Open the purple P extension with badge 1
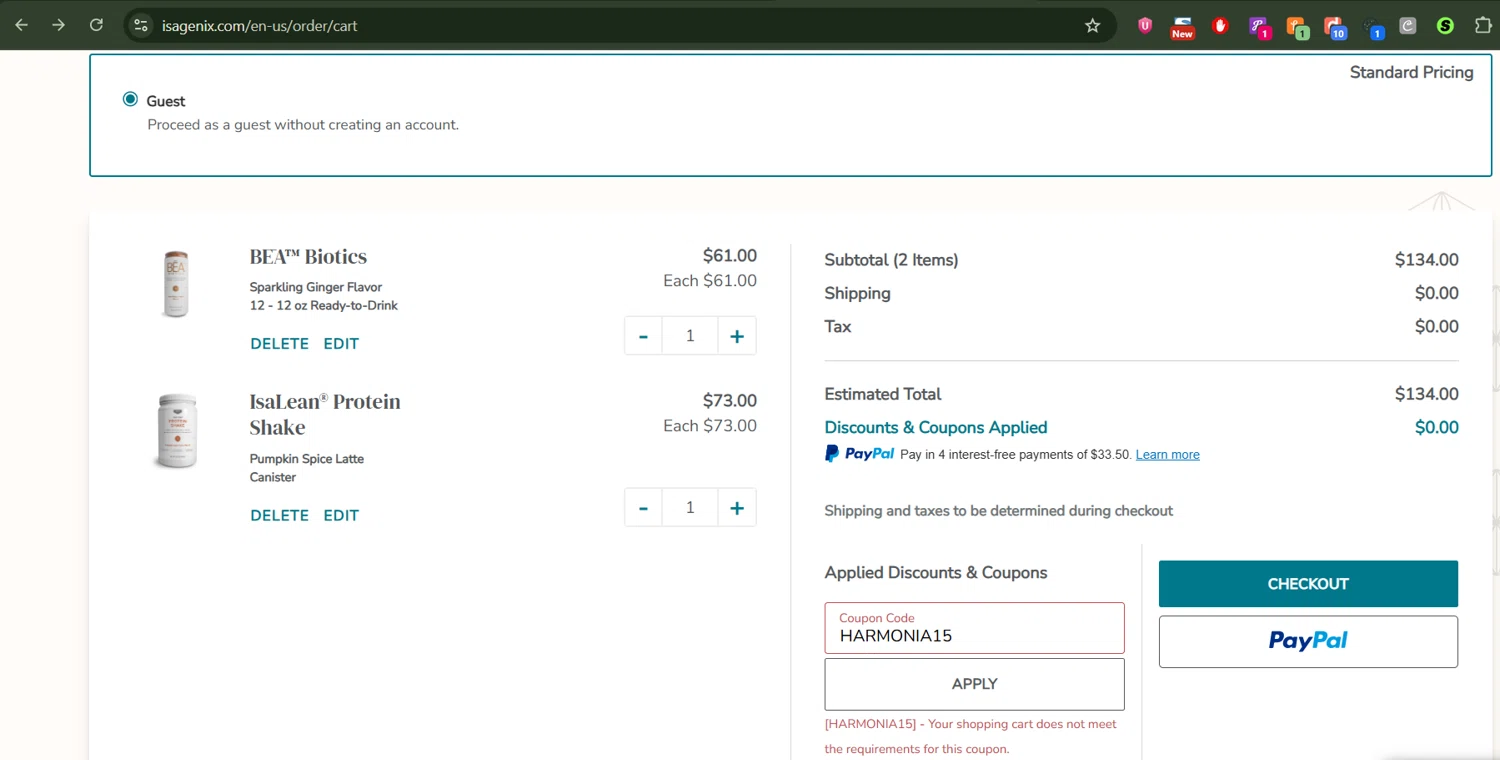1500x760 pixels. [1259, 27]
